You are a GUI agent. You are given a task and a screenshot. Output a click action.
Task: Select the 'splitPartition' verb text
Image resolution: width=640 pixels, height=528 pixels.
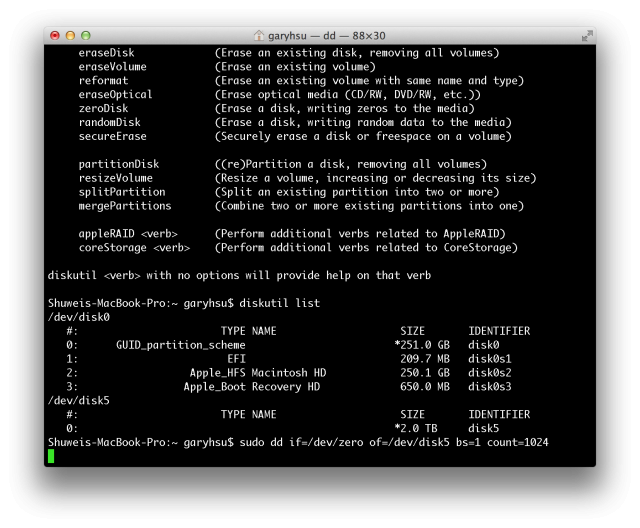coord(122,192)
